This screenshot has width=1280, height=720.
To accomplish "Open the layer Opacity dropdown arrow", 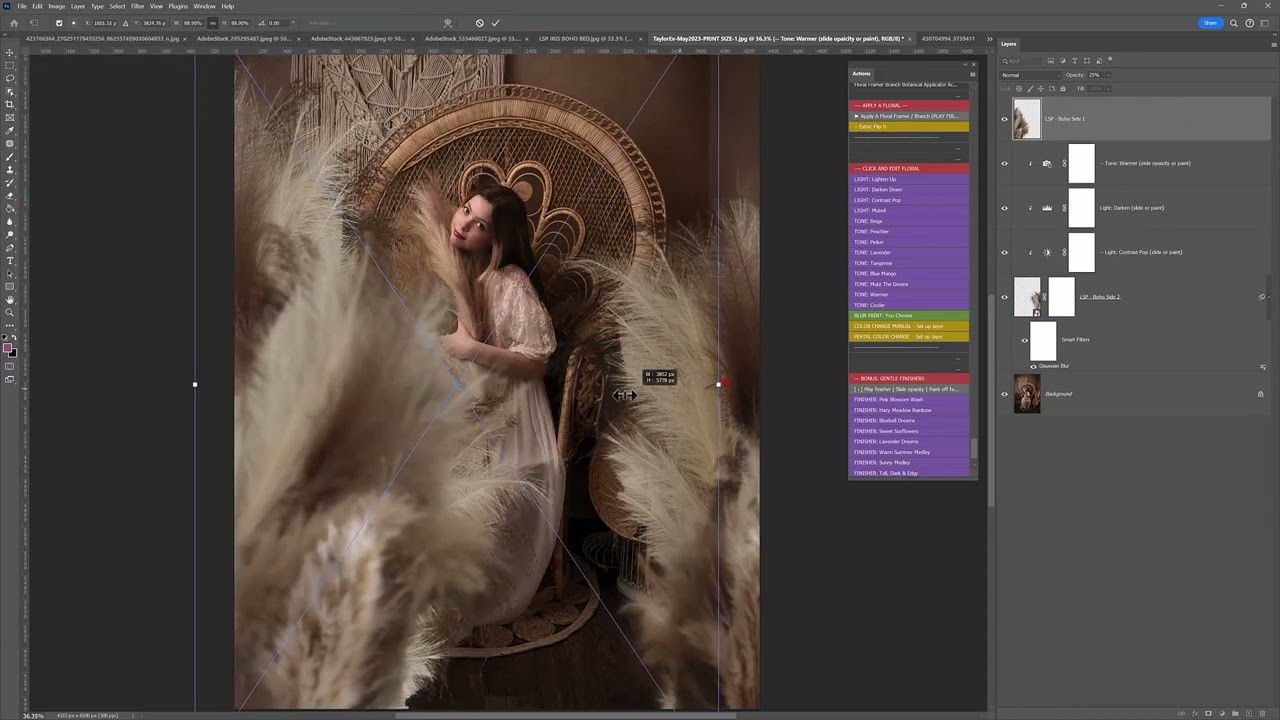I will pyautogui.click(x=1107, y=75).
